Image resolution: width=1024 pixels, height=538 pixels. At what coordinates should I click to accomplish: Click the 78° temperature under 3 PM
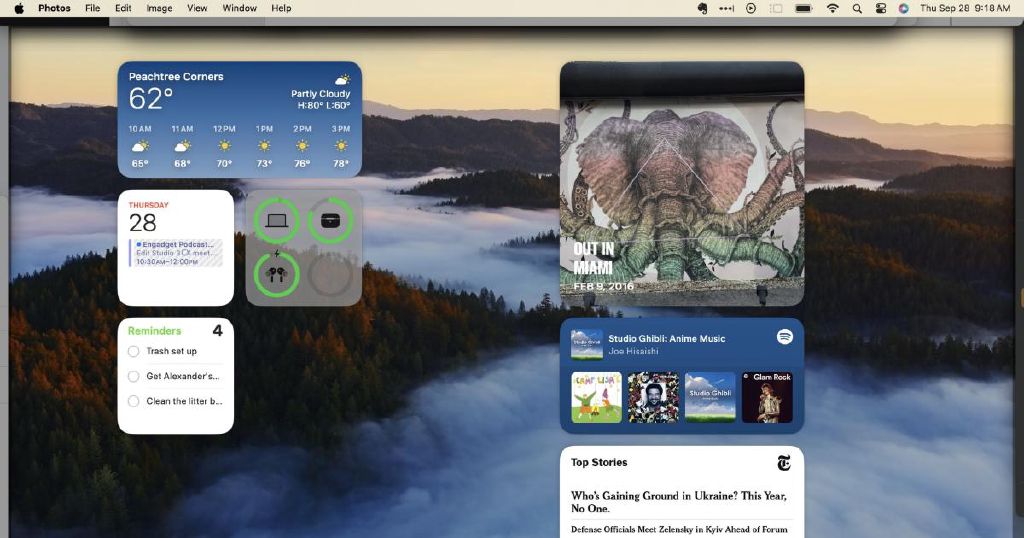tap(341, 164)
